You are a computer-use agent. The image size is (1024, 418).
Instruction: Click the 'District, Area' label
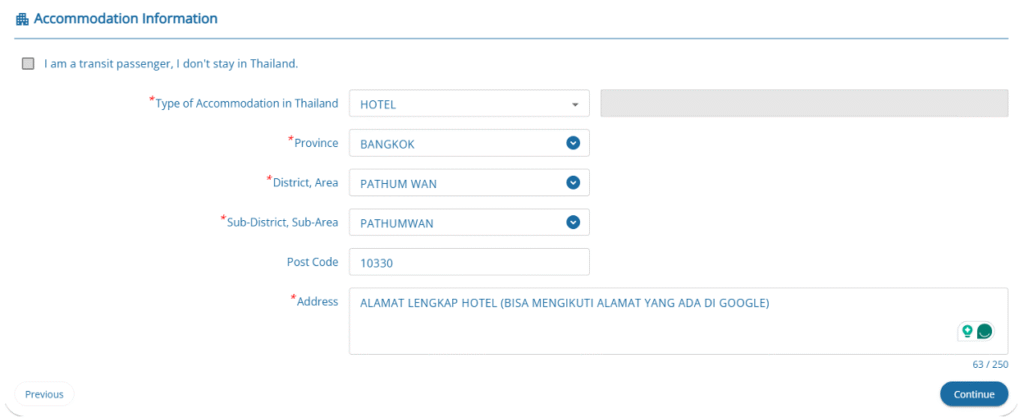(305, 182)
